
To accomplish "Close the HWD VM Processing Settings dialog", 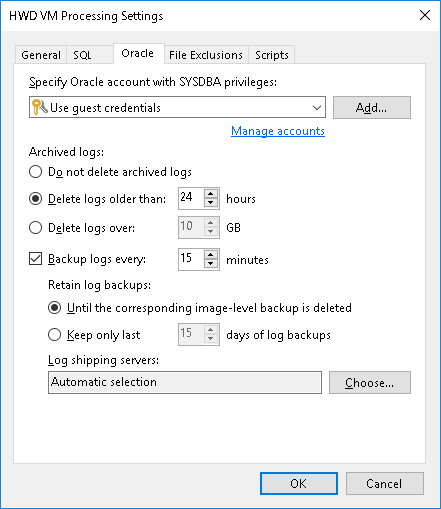I will [425, 15].
